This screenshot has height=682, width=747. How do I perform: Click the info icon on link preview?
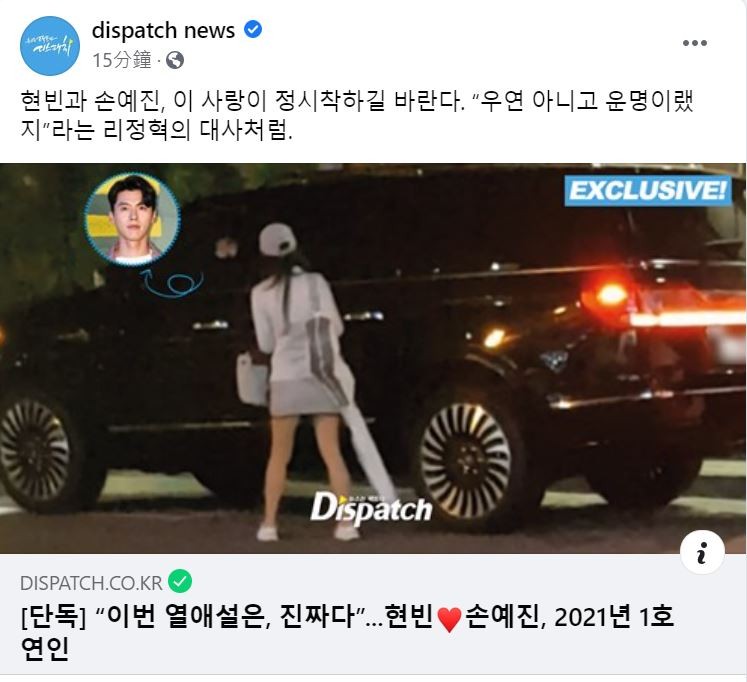[702, 552]
